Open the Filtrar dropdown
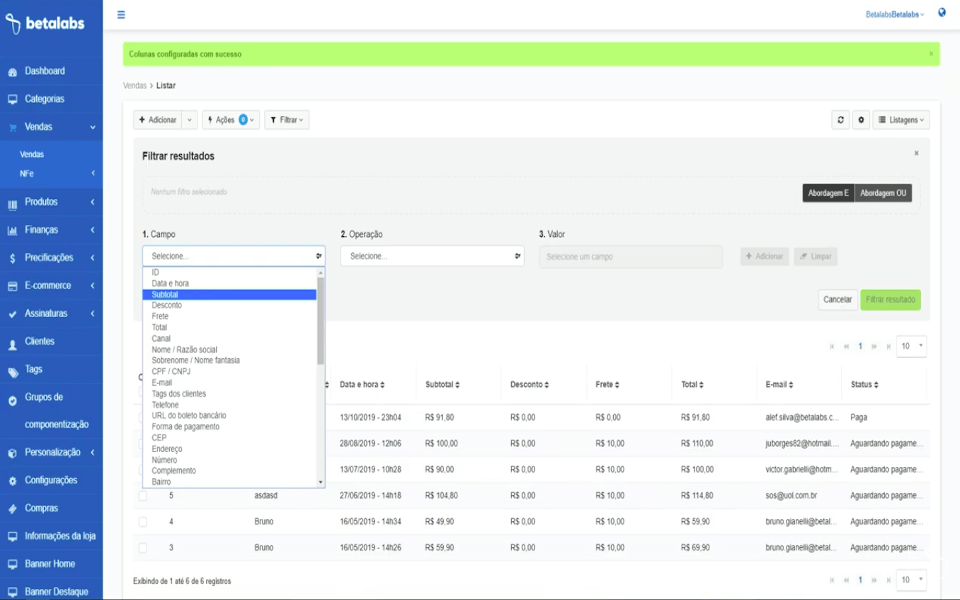The image size is (960, 600). click(x=287, y=120)
